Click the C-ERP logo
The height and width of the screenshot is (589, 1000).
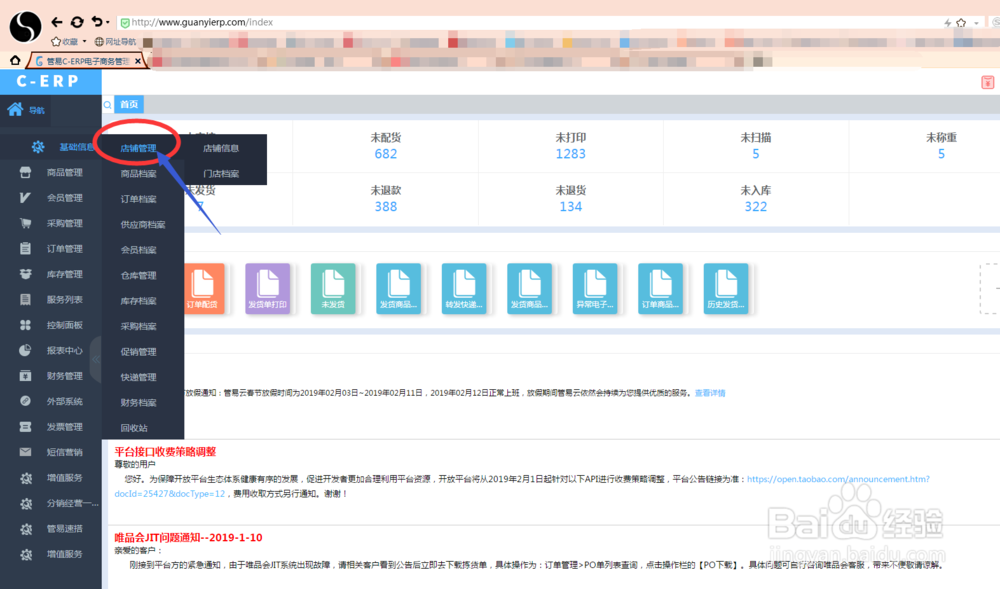[48, 82]
